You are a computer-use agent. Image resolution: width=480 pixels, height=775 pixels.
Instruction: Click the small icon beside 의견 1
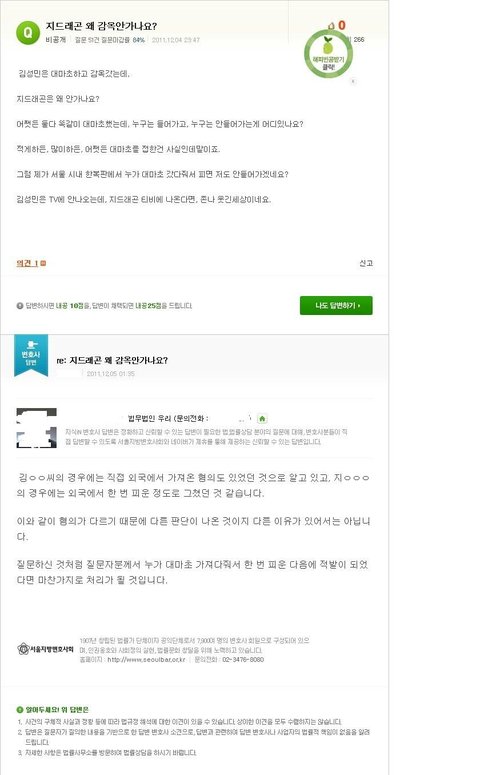click(x=43, y=263)
